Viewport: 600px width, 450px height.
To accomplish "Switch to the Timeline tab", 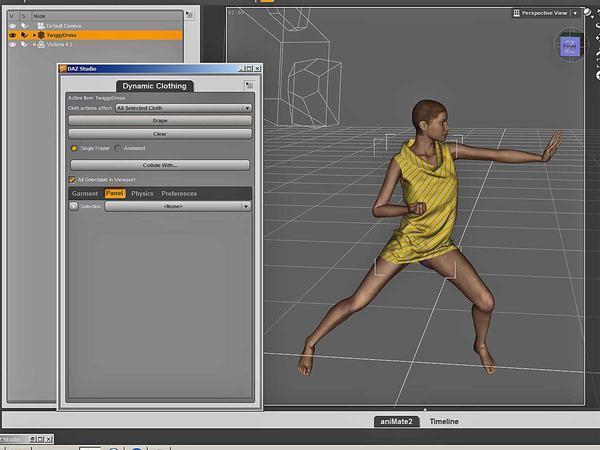I will [x=444, y=421].
